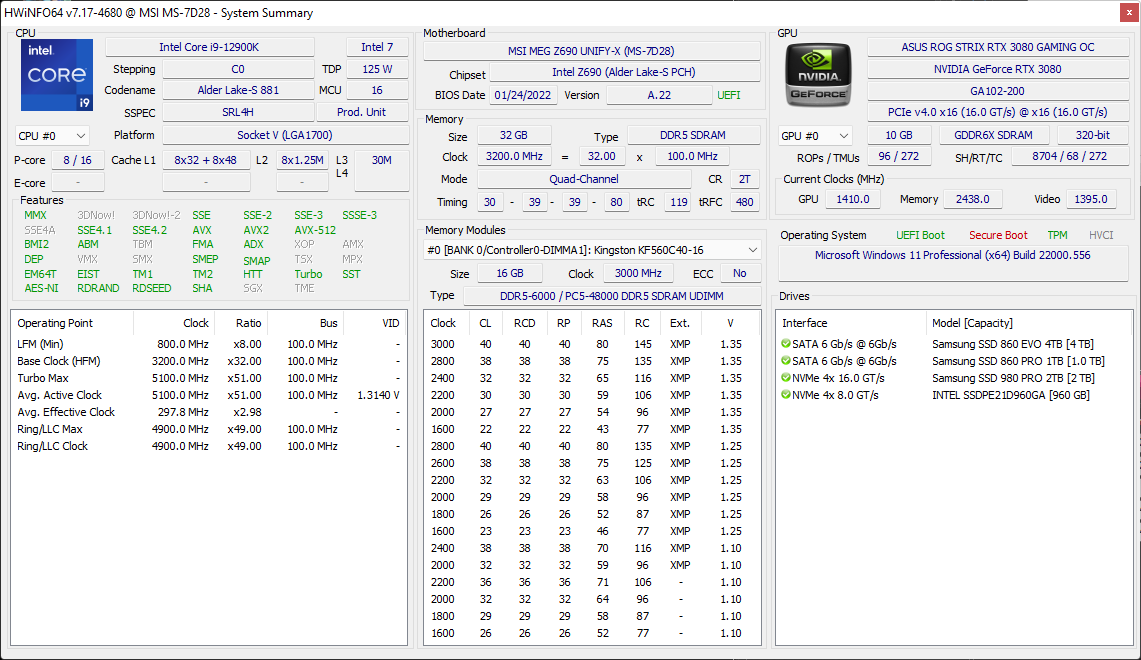Click the MSI MEG Z690 UNIFY-X motherboard field
1141x660 pixels.
click(x=592, y=51)
